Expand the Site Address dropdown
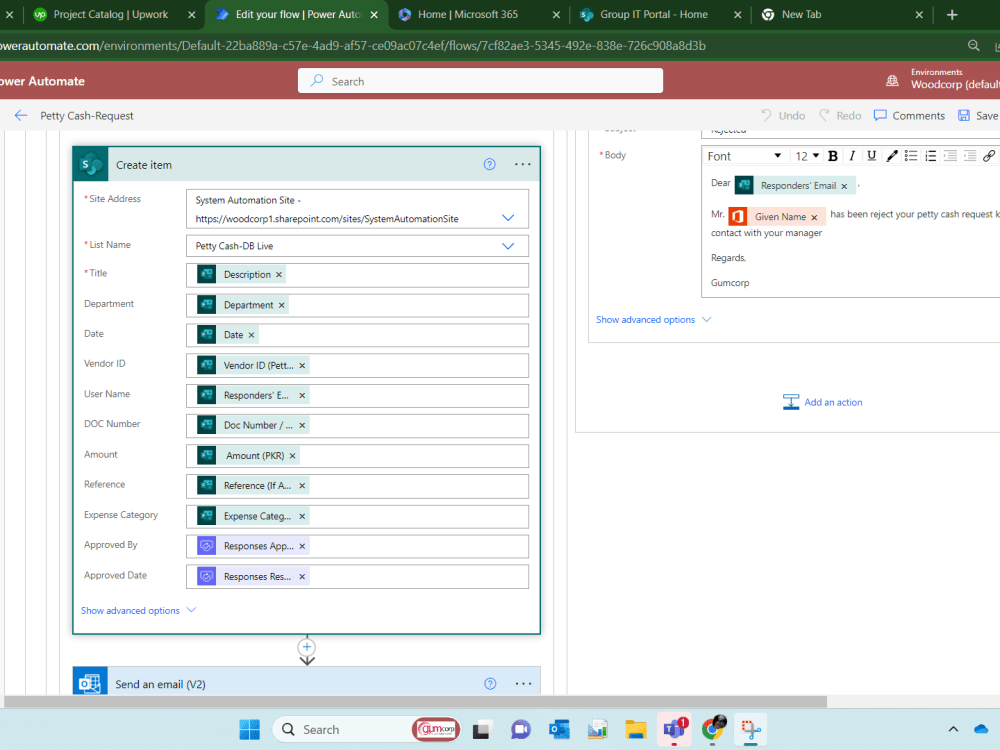Viewport: 1000px width, 750px height. tap(508, 218)
